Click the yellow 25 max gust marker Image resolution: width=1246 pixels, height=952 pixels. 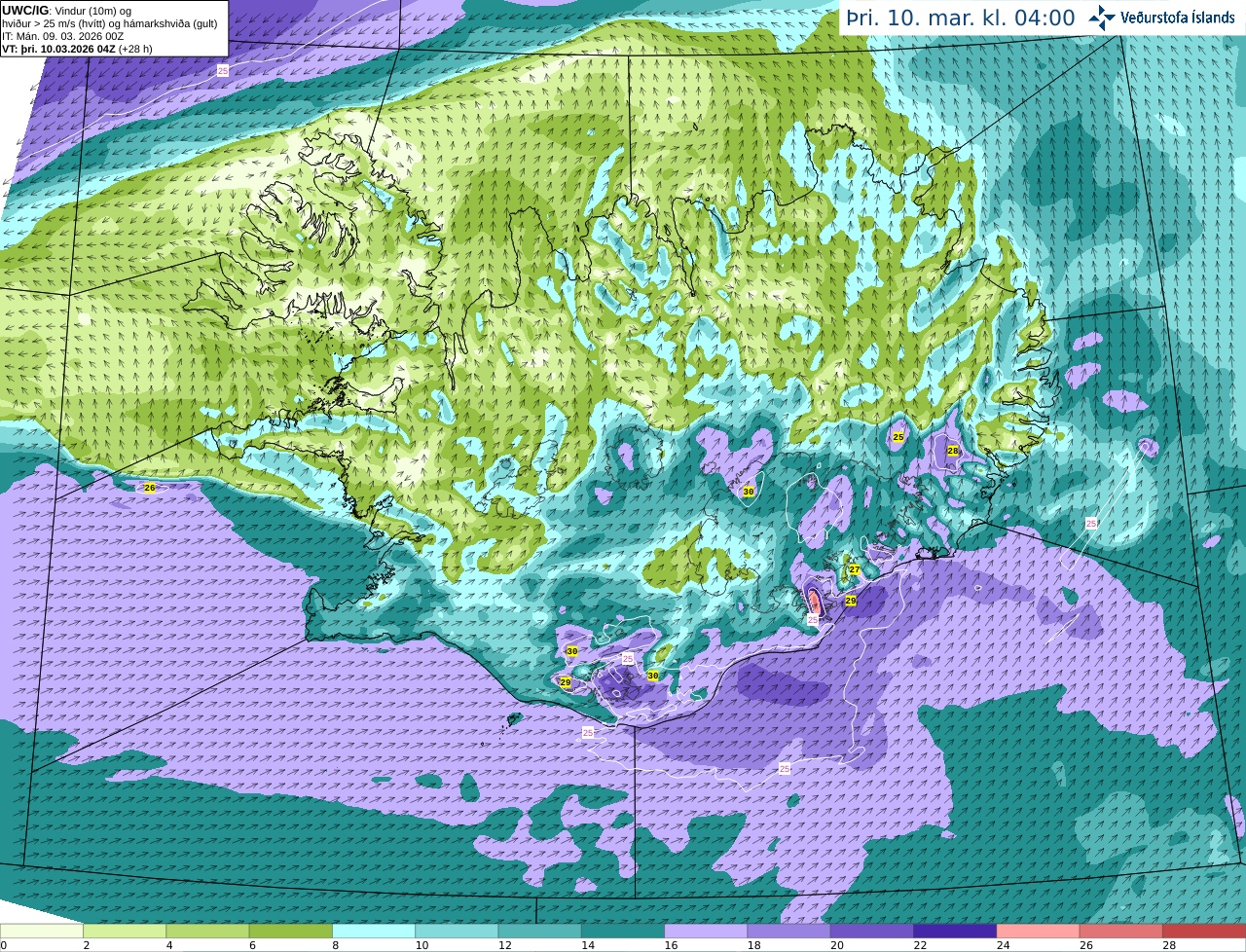(x=898, y=437)
